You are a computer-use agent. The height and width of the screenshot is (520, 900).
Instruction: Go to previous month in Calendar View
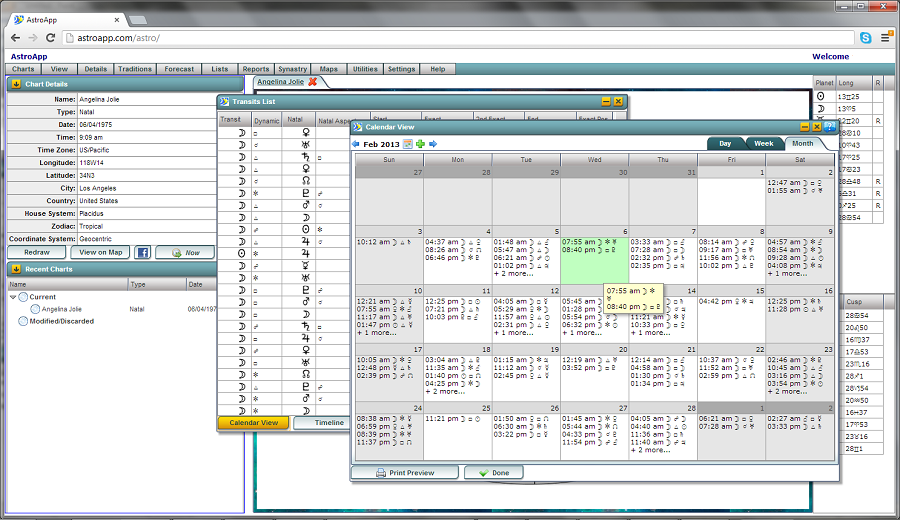point(355,144)
